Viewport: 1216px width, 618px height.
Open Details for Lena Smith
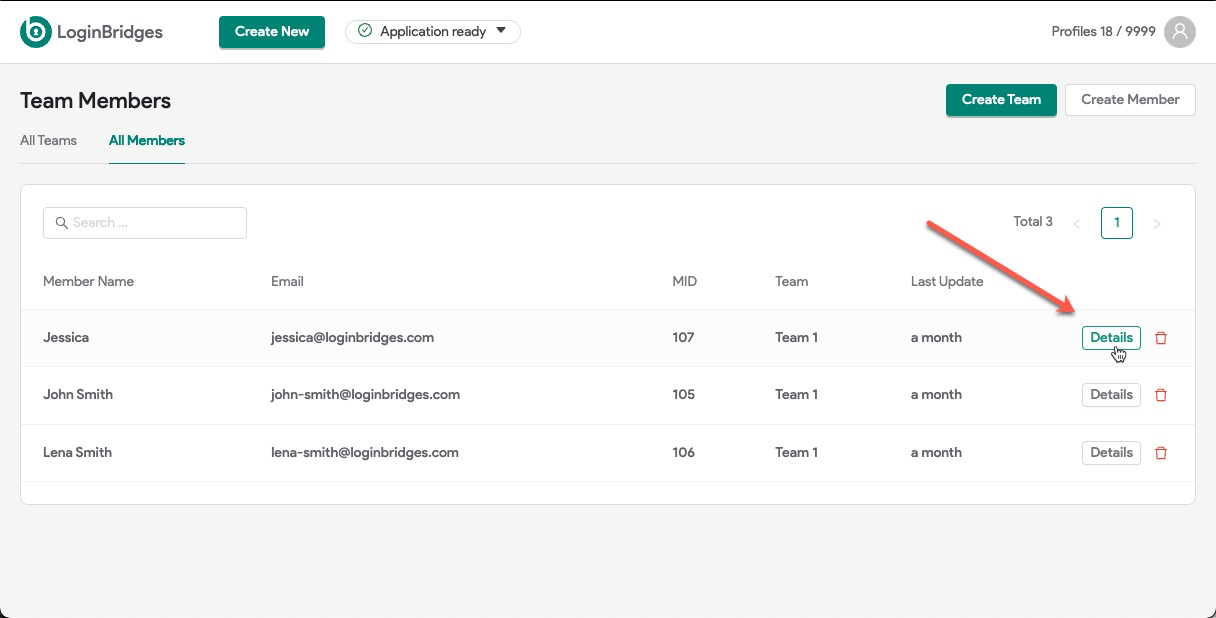1111,453
